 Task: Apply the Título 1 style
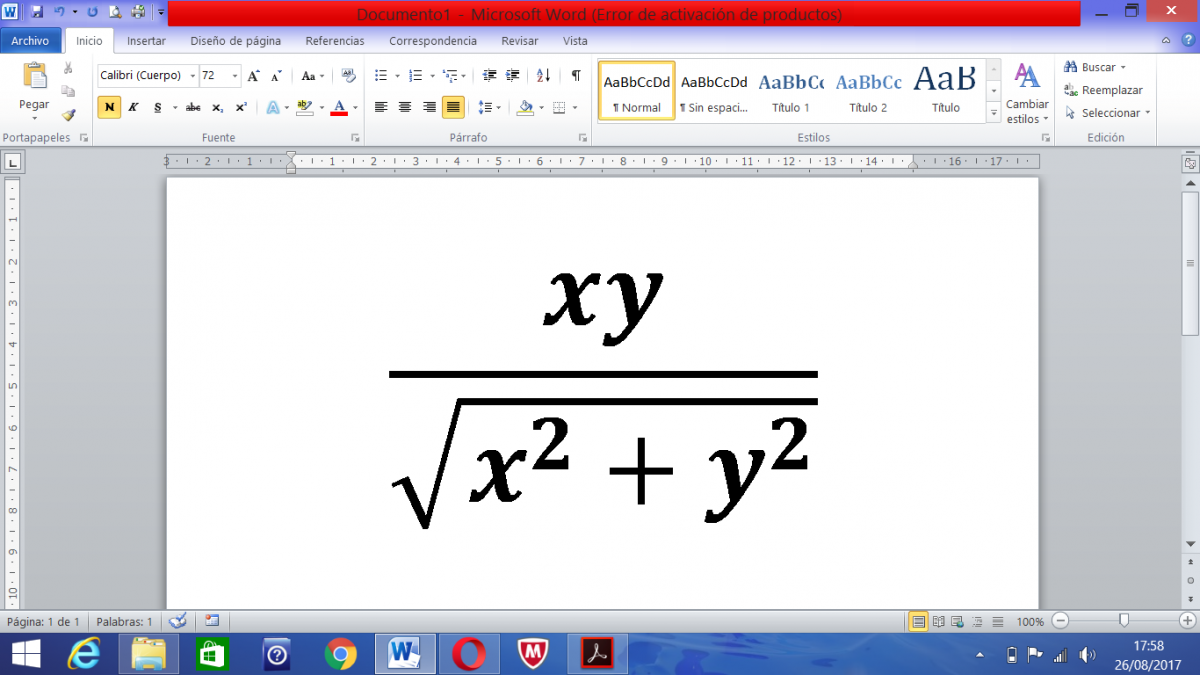pyautogui.click(x=791, y=91)
